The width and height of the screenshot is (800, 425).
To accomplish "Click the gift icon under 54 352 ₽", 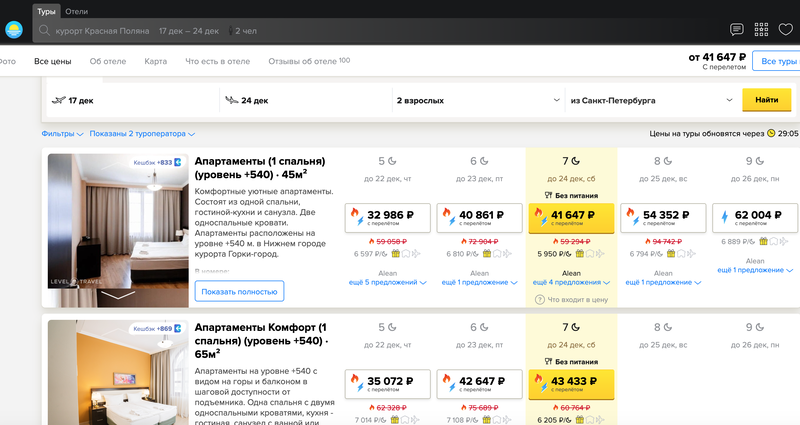I will (671, 254).
